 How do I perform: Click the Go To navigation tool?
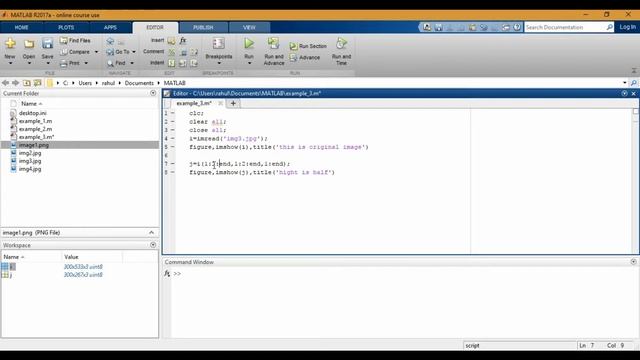click(118, 52)
